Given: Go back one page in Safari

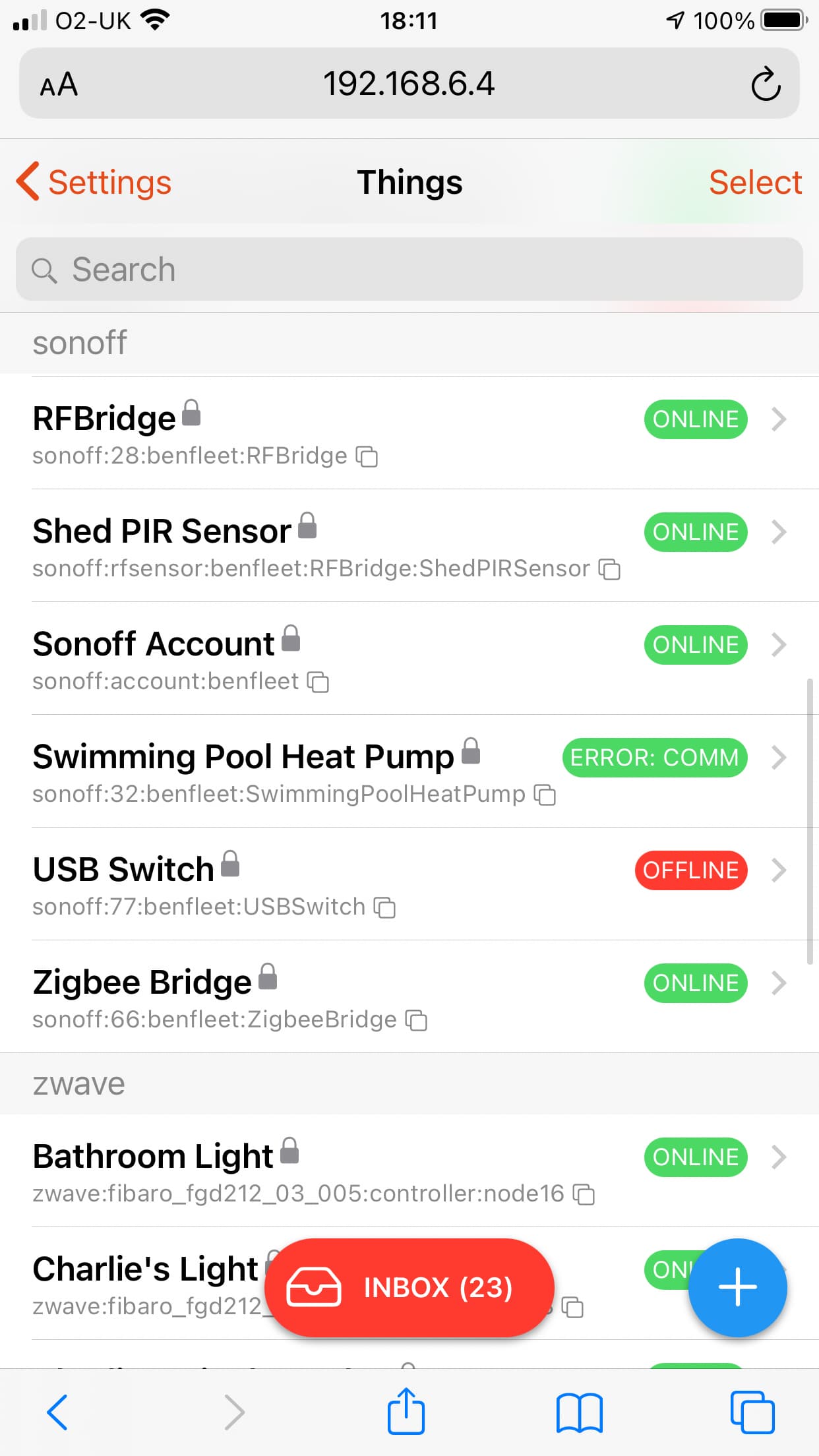Looking at the screenshot, I should [57, 1412].
